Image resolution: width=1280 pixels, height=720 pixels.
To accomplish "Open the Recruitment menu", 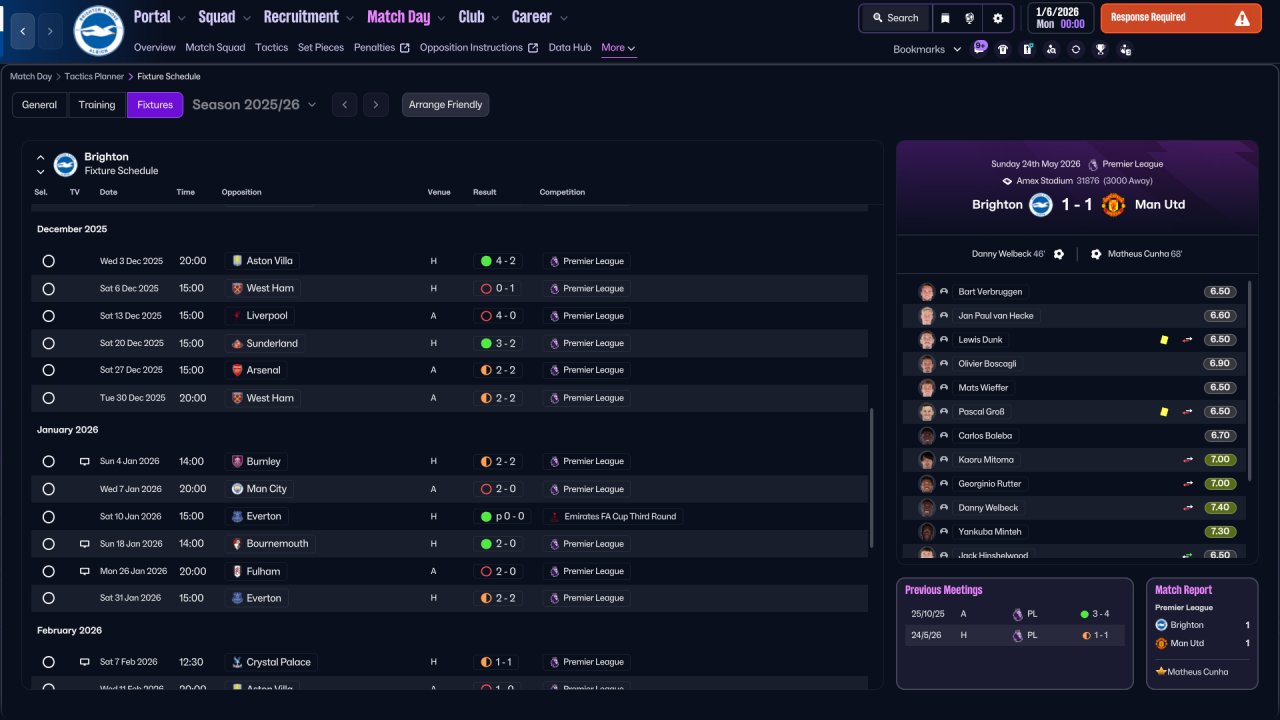I will point(308,17).
